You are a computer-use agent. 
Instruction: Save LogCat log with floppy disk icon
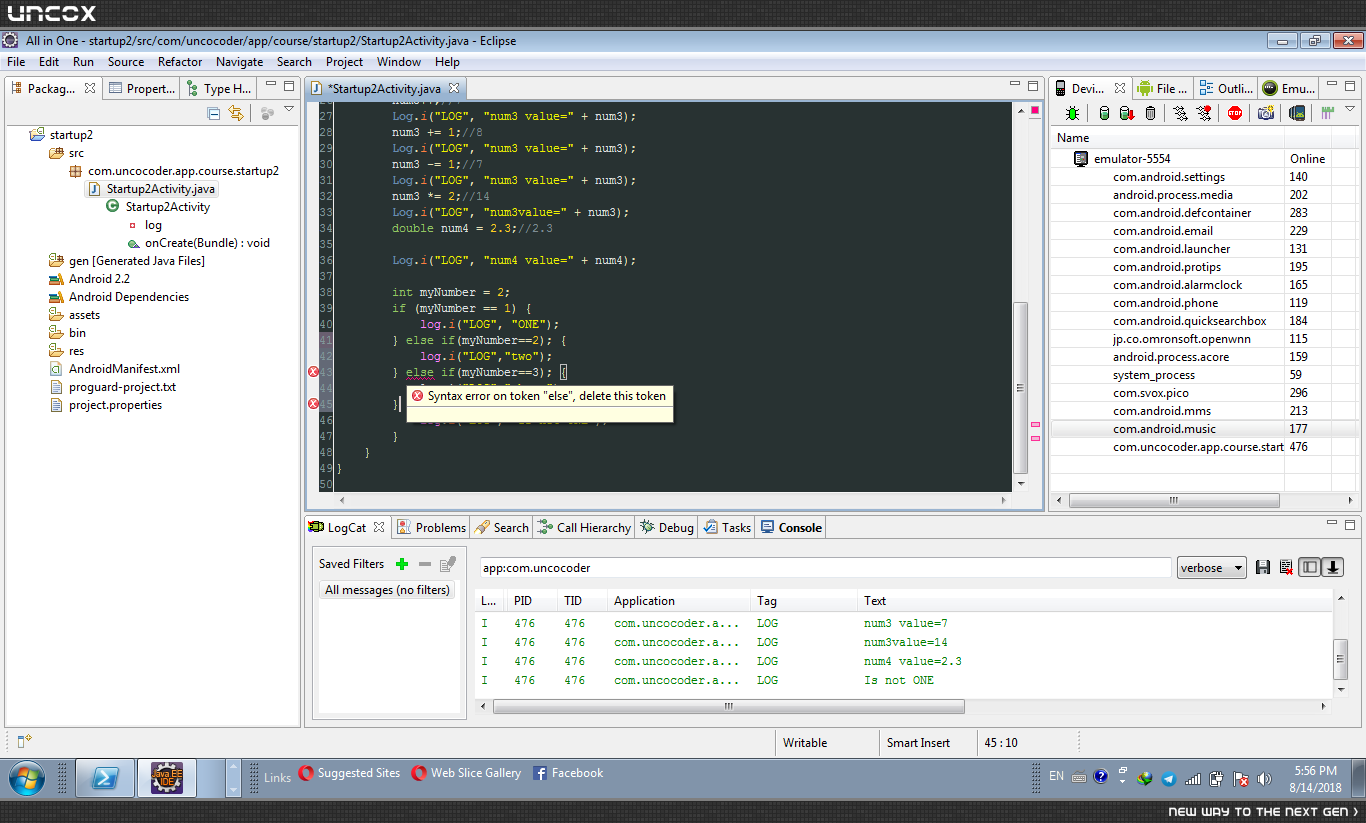(x=1263, y=568)
